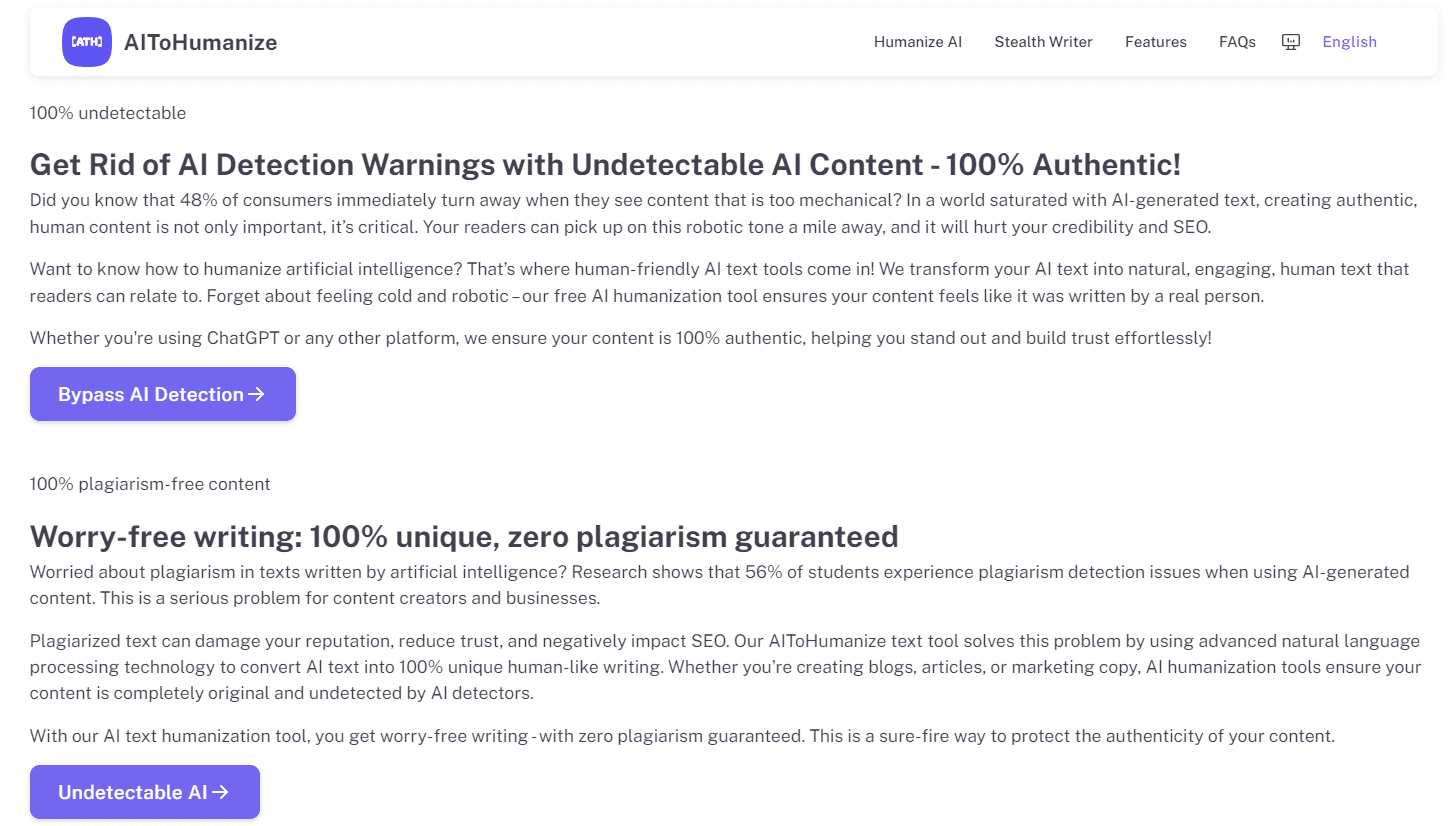Click the arrow icon inside Undetectable AI button
Screen dimensions: 1455x826
(x=222, y=791)
